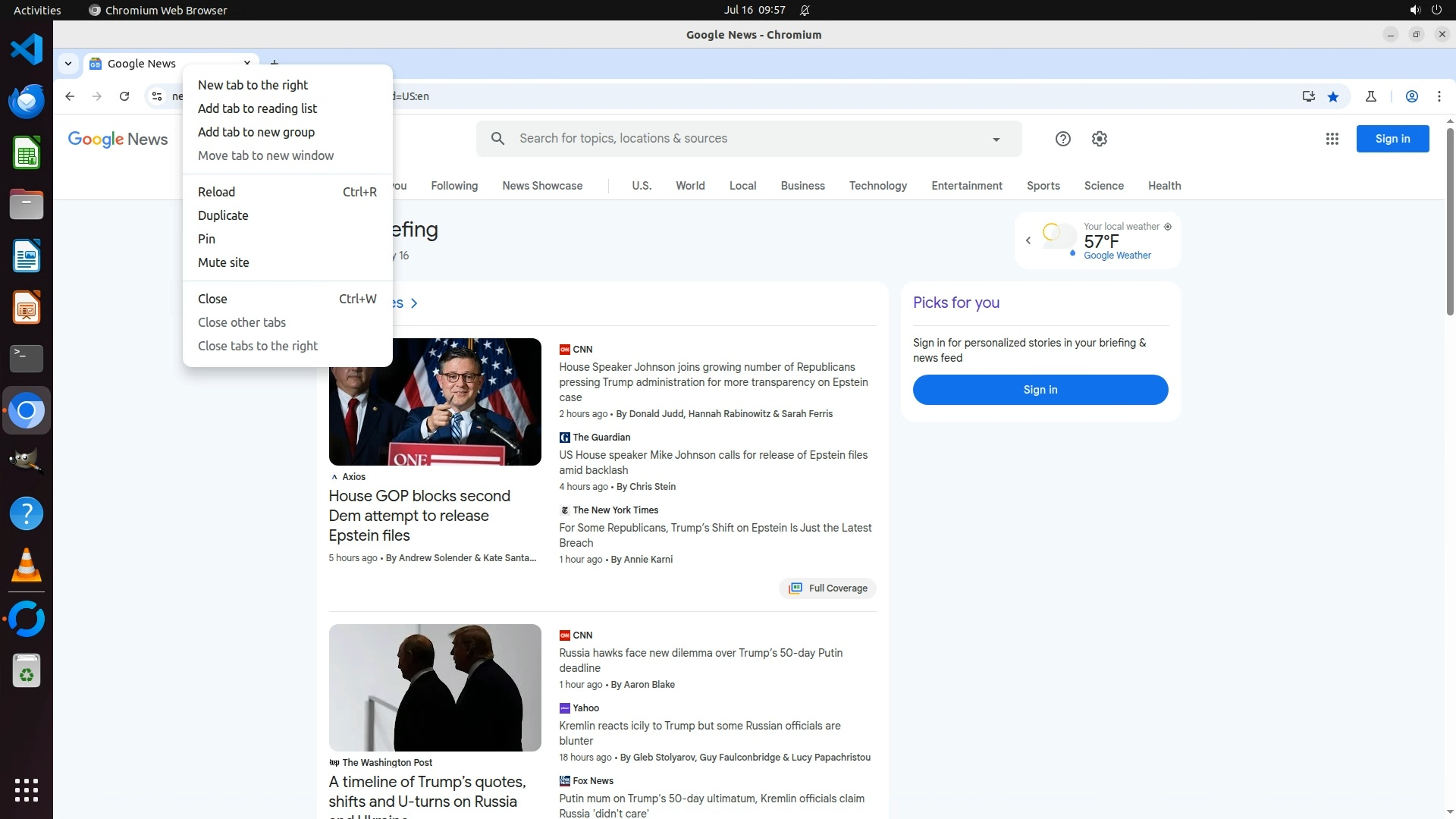Click the Full Coverage button
Screen dimensions: 1456x819
(827, 588)
